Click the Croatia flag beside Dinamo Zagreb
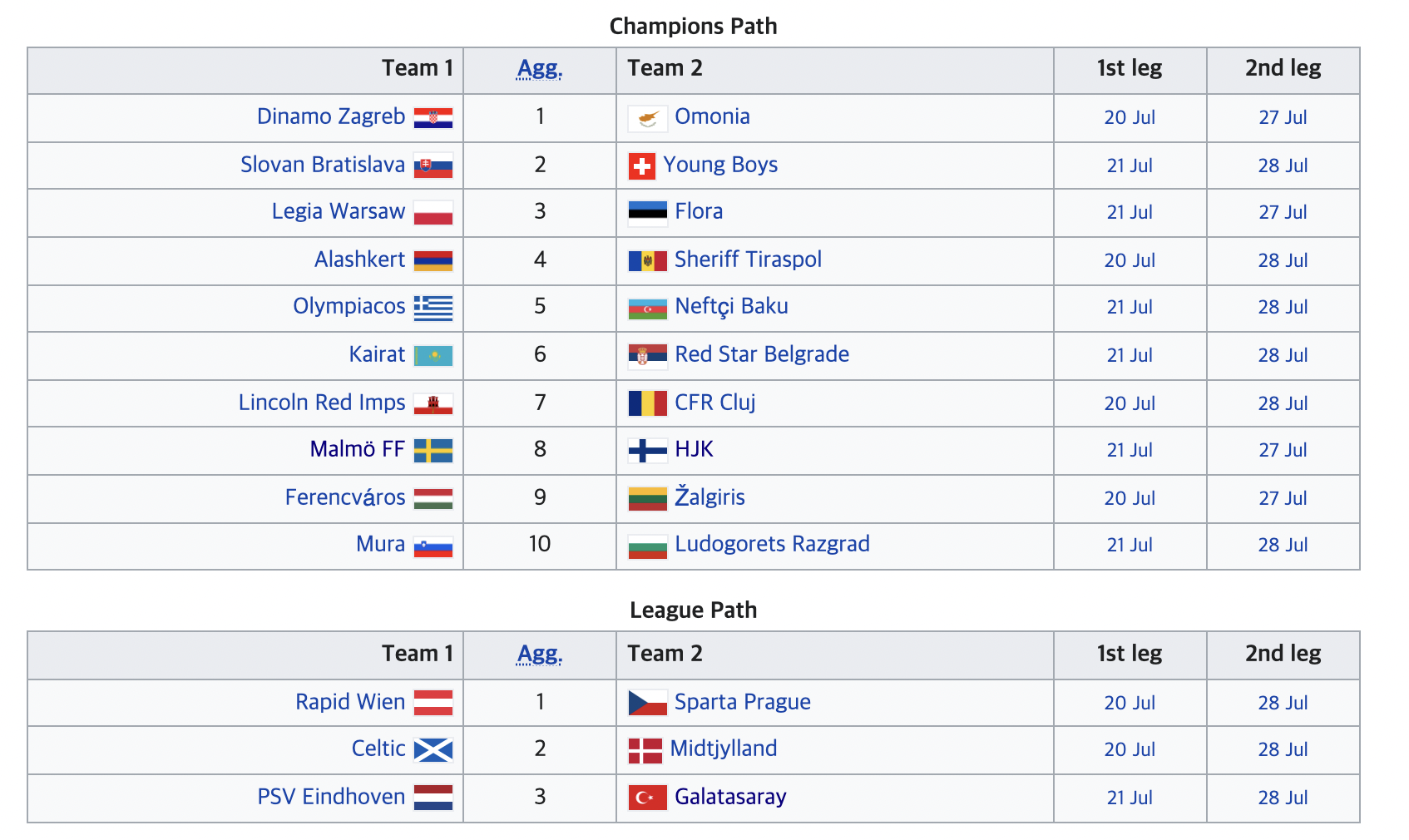The width and height of the screenshot is (1409, 840). point(433,118)
